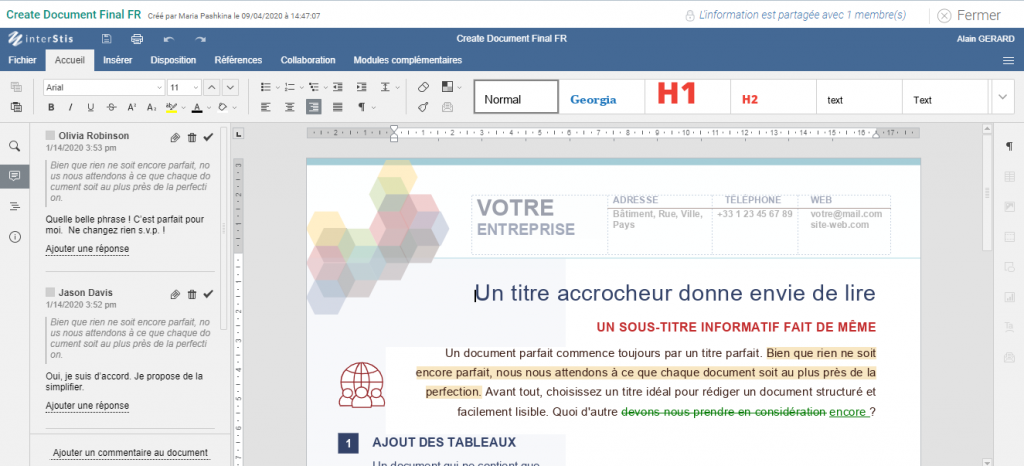Expand the bullet list style arrow
This screenshot has width=1024, height=466.
pos(277,87)
